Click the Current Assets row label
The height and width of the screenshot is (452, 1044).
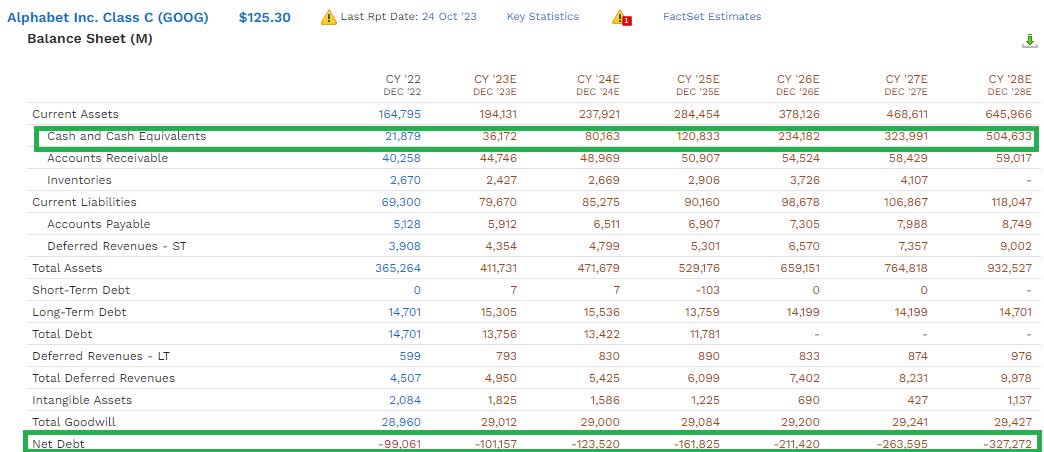(x=75, y=114)
